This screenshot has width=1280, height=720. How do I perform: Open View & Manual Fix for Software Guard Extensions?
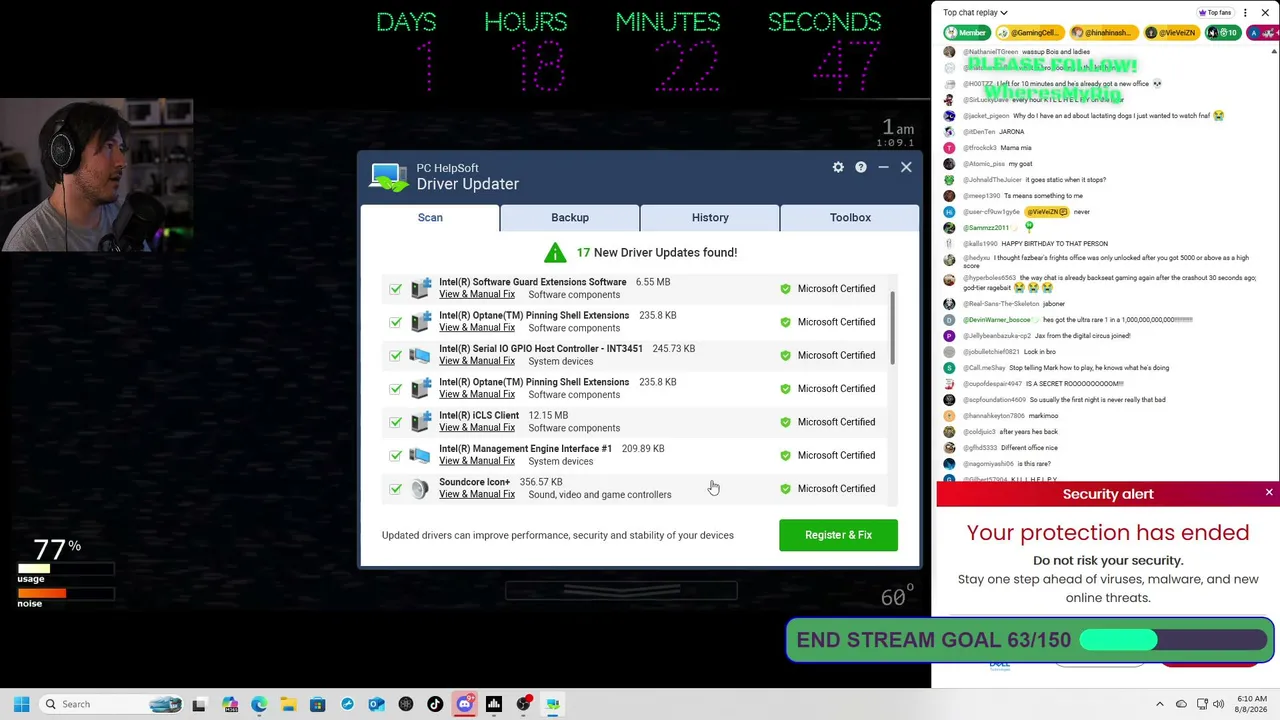tap(477, 294)
